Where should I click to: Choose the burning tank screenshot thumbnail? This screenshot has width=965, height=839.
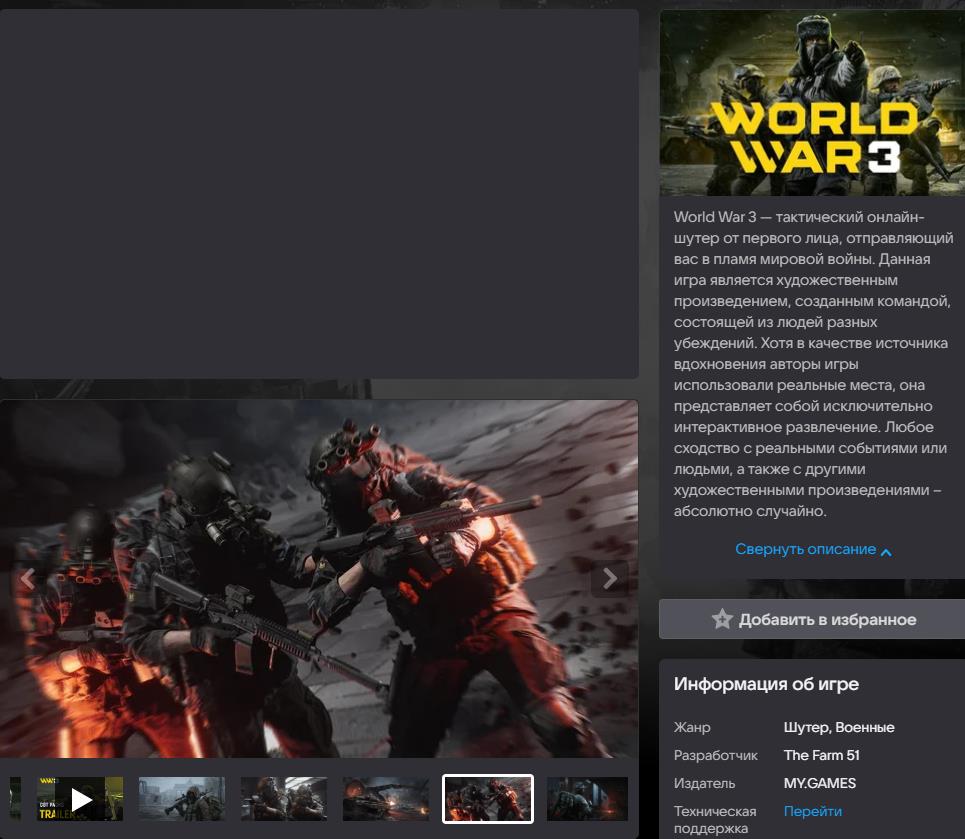click(x=386, y=799)
